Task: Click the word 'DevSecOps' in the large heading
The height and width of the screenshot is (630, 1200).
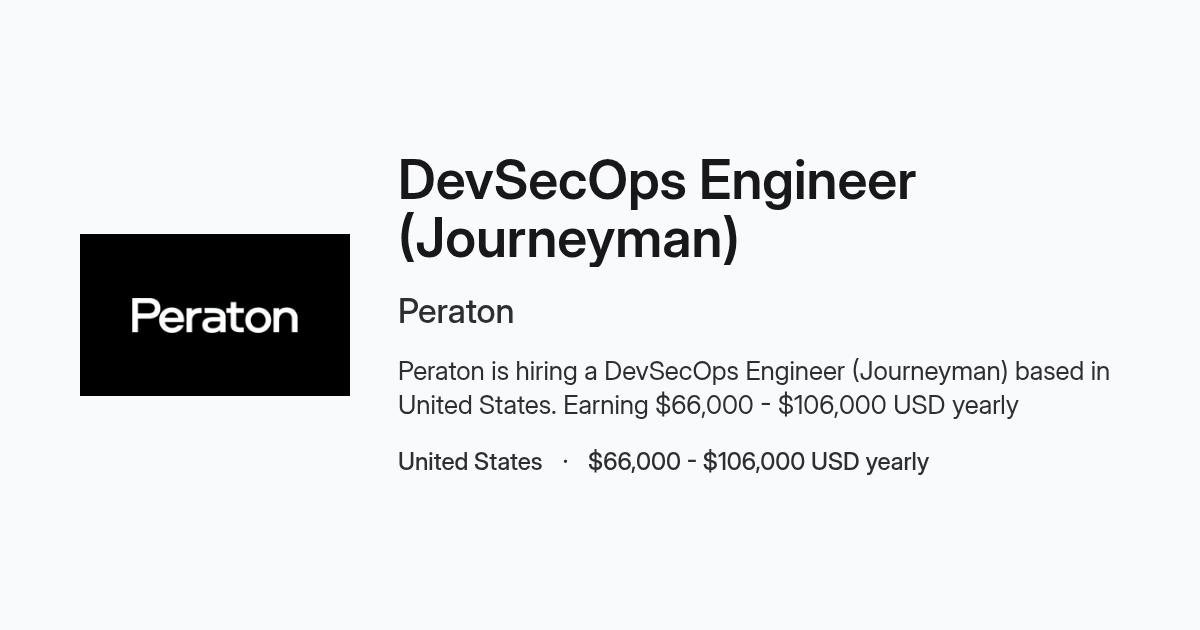Action: pyautogui.click(x=542, y=181)
